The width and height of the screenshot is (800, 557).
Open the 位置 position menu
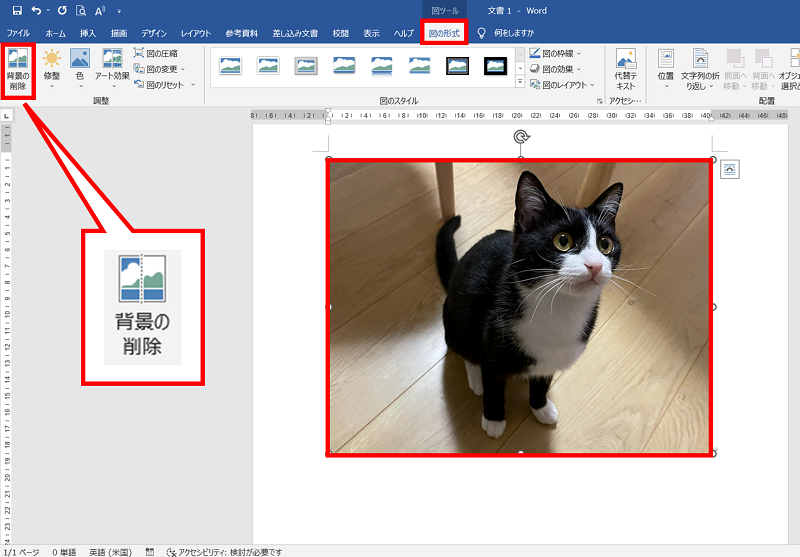[666, 69]
